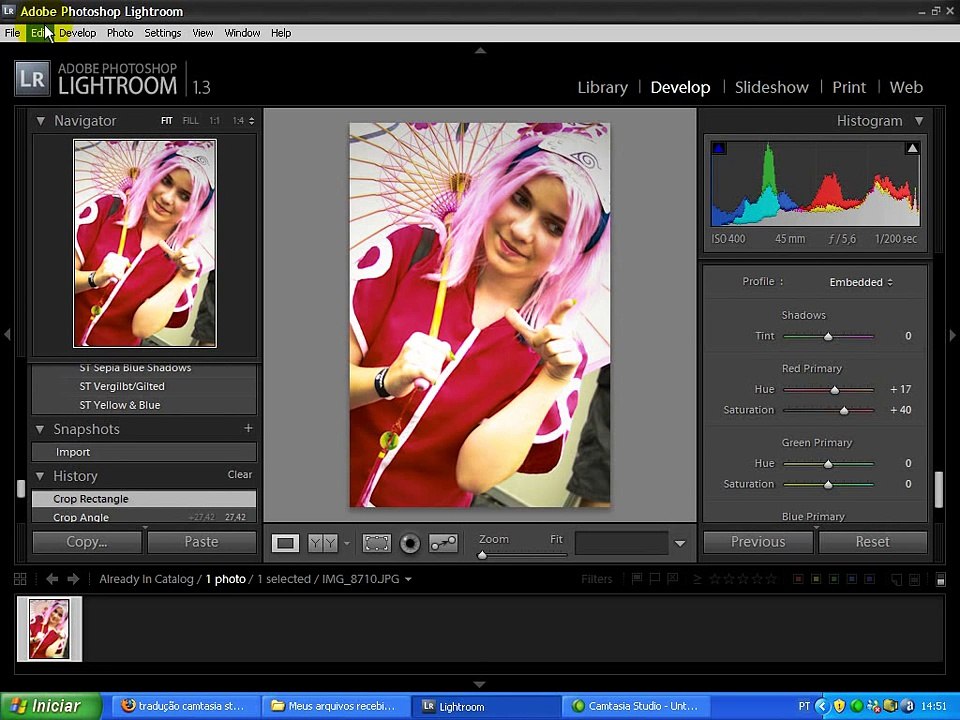Screen dimensions: 960x720
Task: Collapse the right panel with side arrow
Action: click(x=953, y=335)
